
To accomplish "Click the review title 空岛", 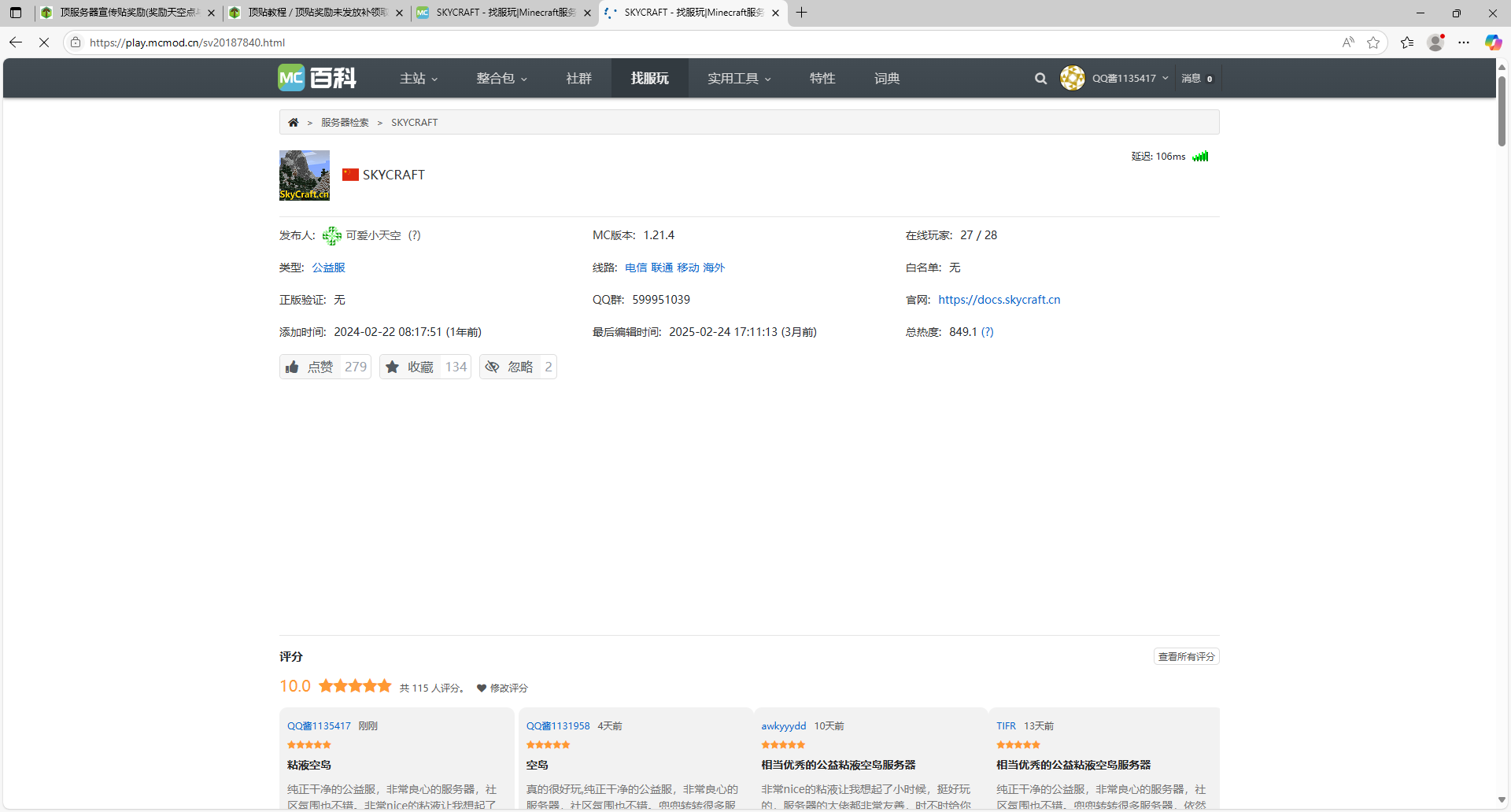I will (537, 765).
